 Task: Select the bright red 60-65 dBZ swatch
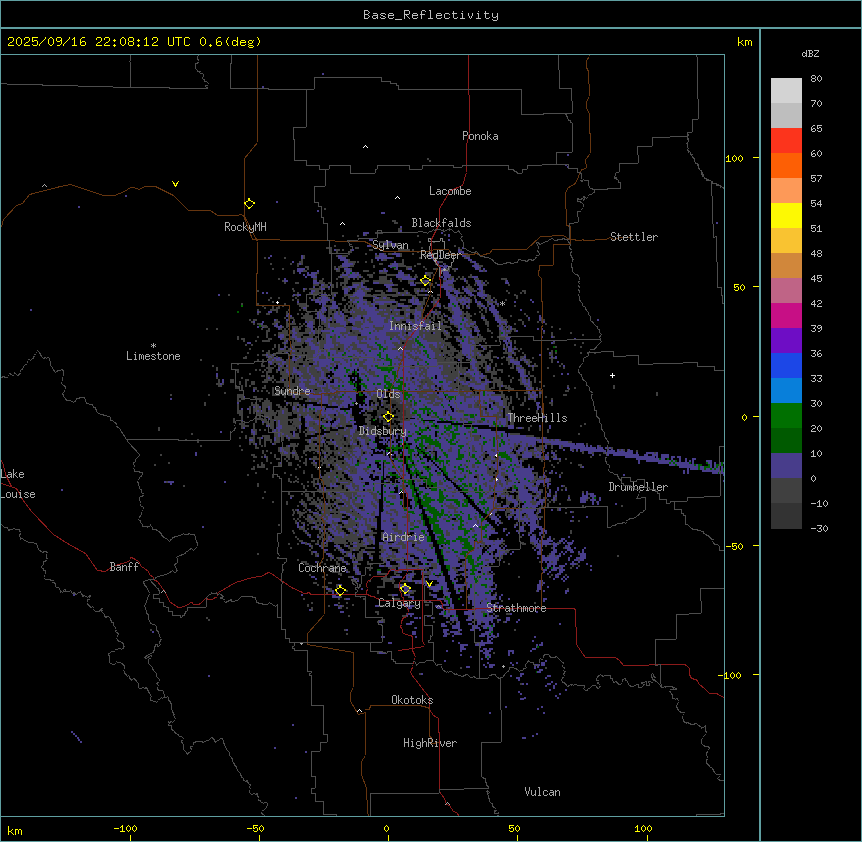click(x=786, y=140)
